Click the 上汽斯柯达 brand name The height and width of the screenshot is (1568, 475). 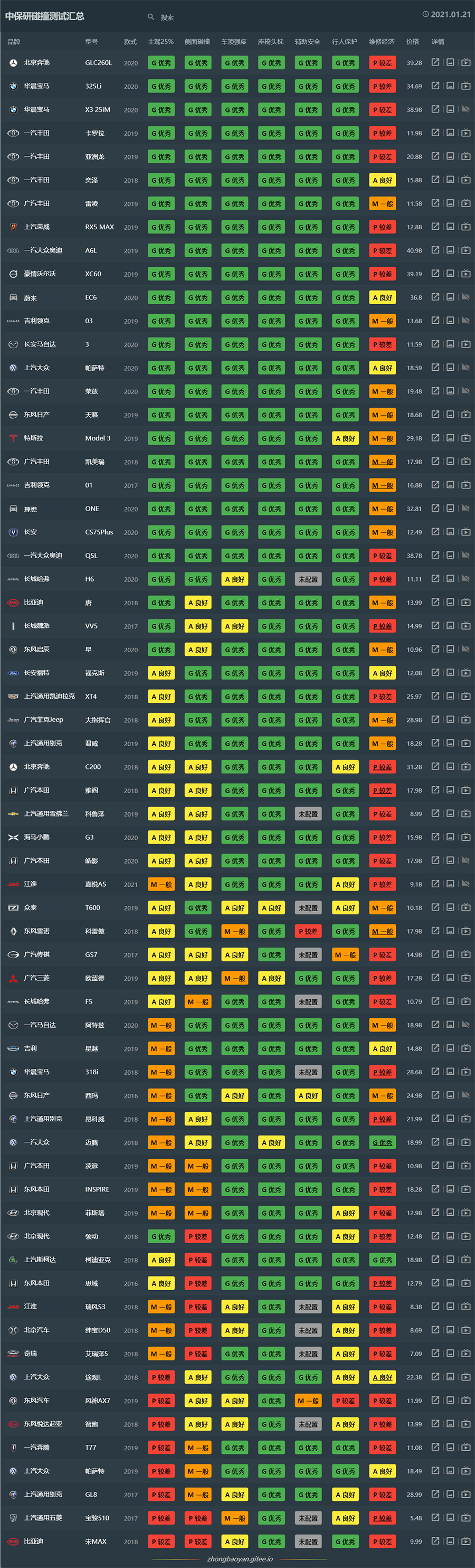click(40, 1260)
